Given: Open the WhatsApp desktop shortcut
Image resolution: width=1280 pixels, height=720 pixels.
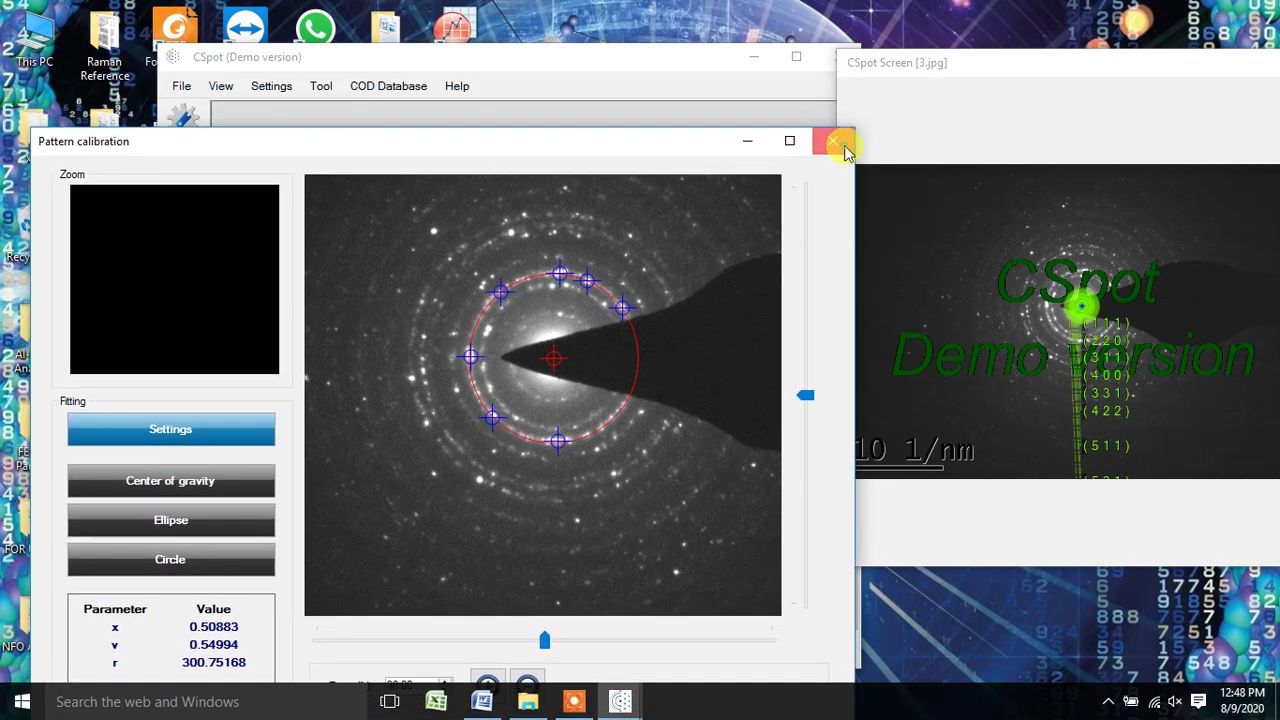Looking at the screenshot, I should (x=315, y=28).
